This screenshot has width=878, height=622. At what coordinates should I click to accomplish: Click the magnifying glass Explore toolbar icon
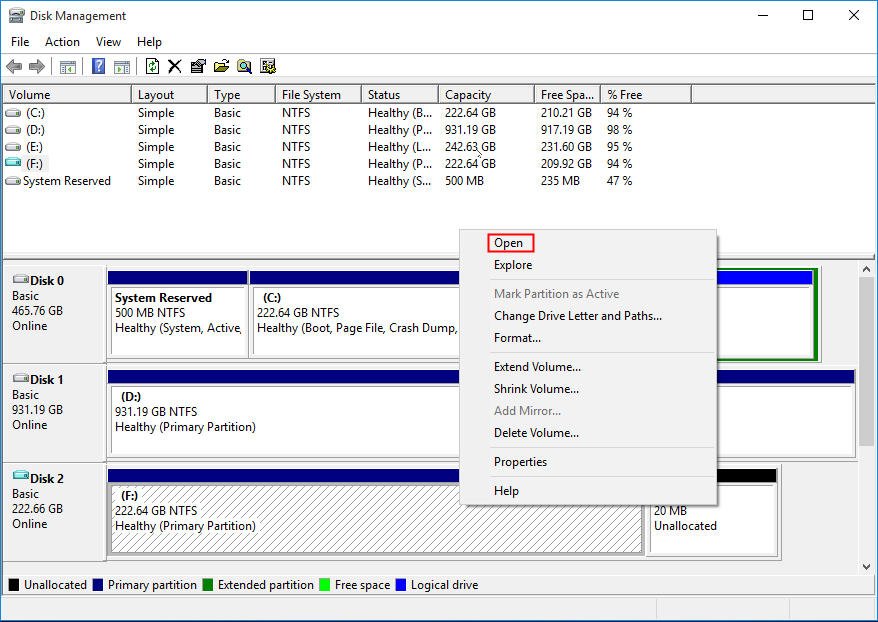coord(244,67)
